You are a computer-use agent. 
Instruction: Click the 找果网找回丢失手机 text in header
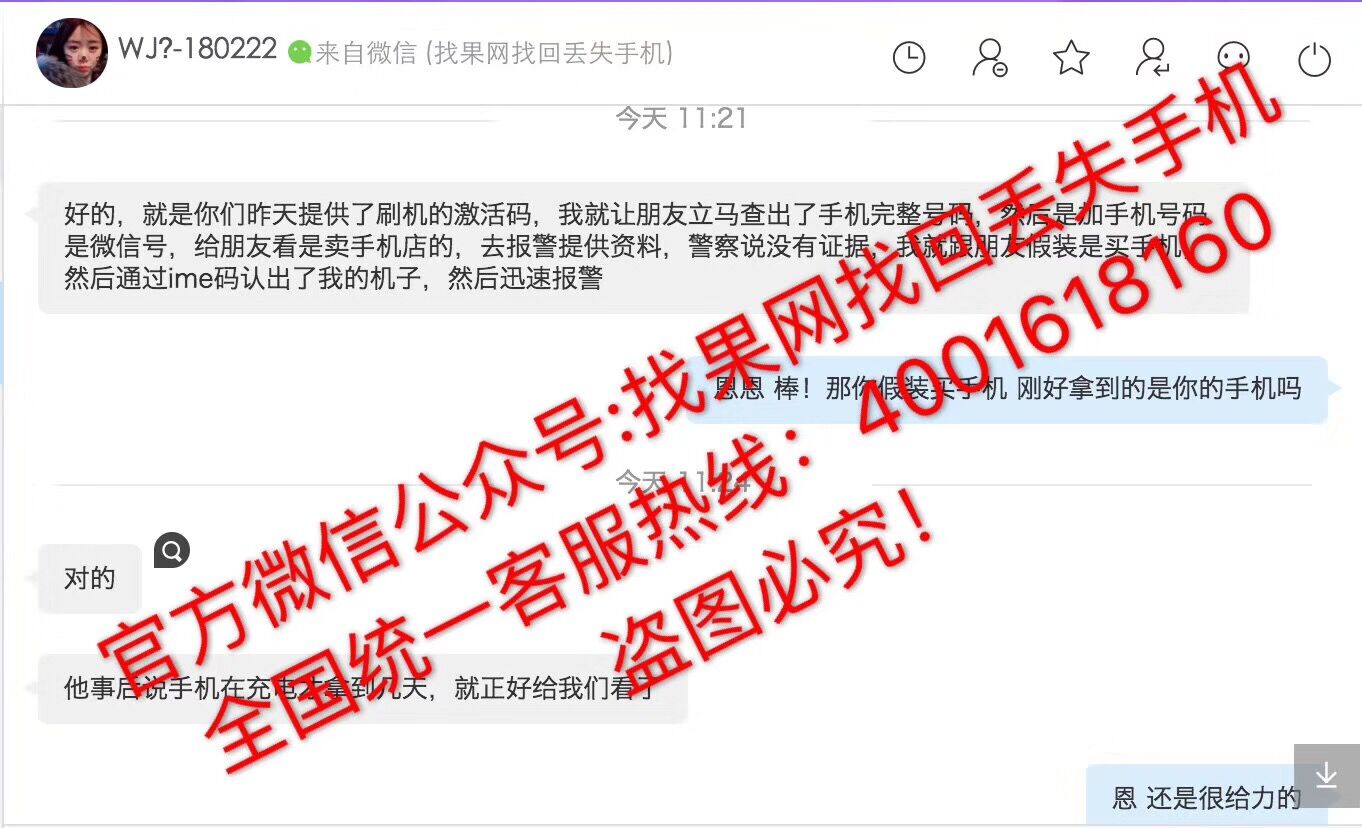tap(549, 52)
